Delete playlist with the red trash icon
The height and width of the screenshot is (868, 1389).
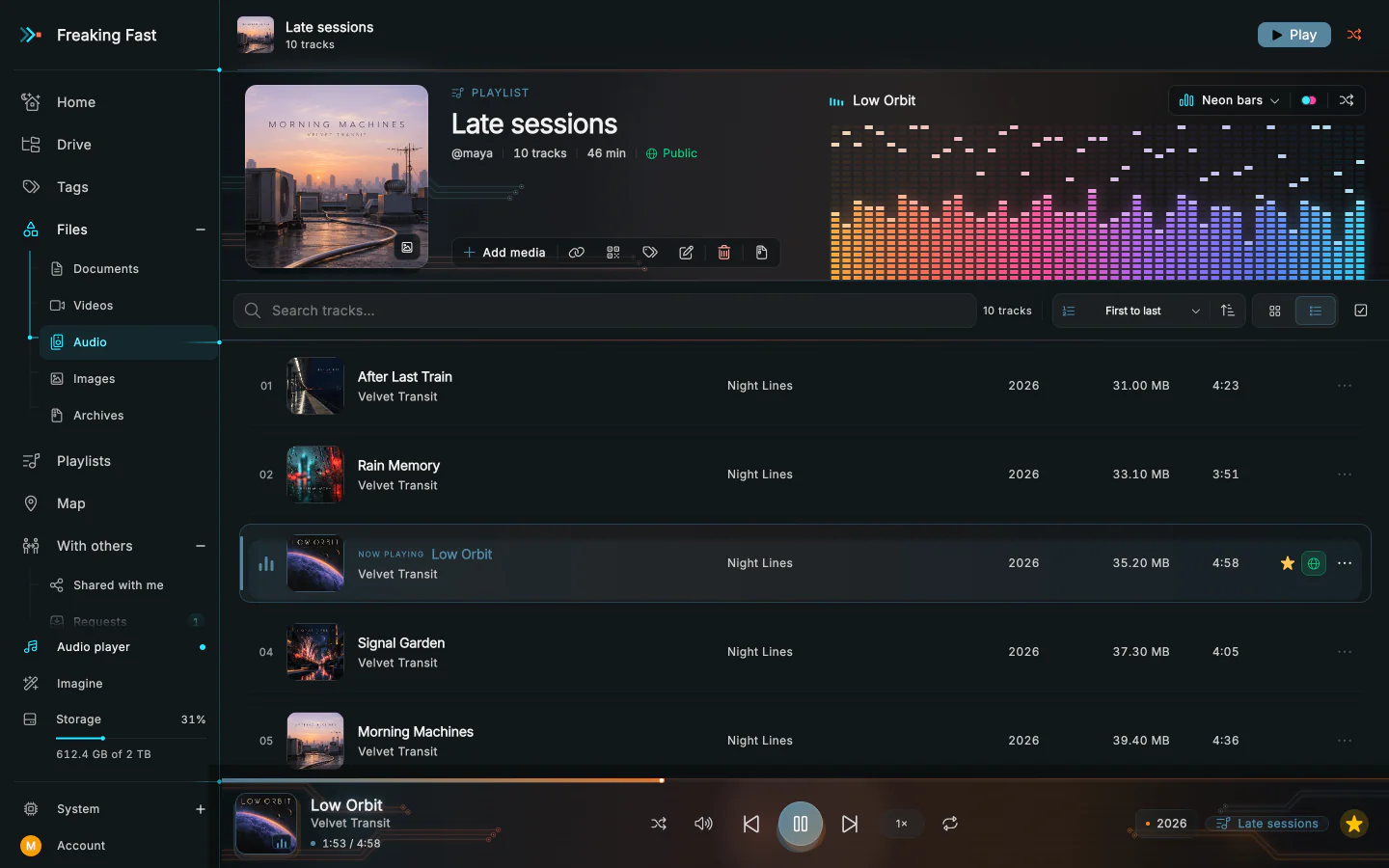click(x=724, y=253)
